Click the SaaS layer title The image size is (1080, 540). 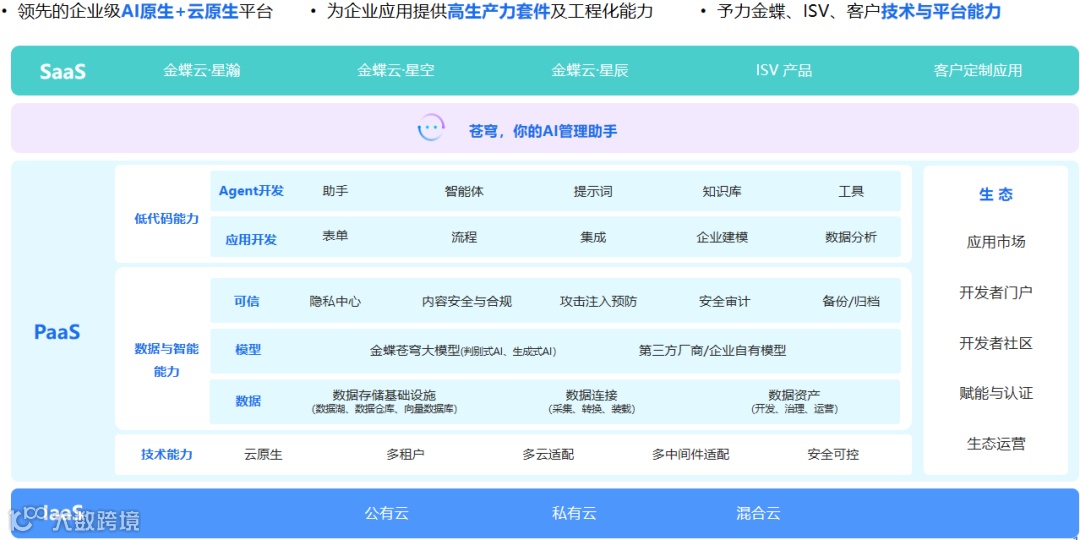(x=63, y=71)
